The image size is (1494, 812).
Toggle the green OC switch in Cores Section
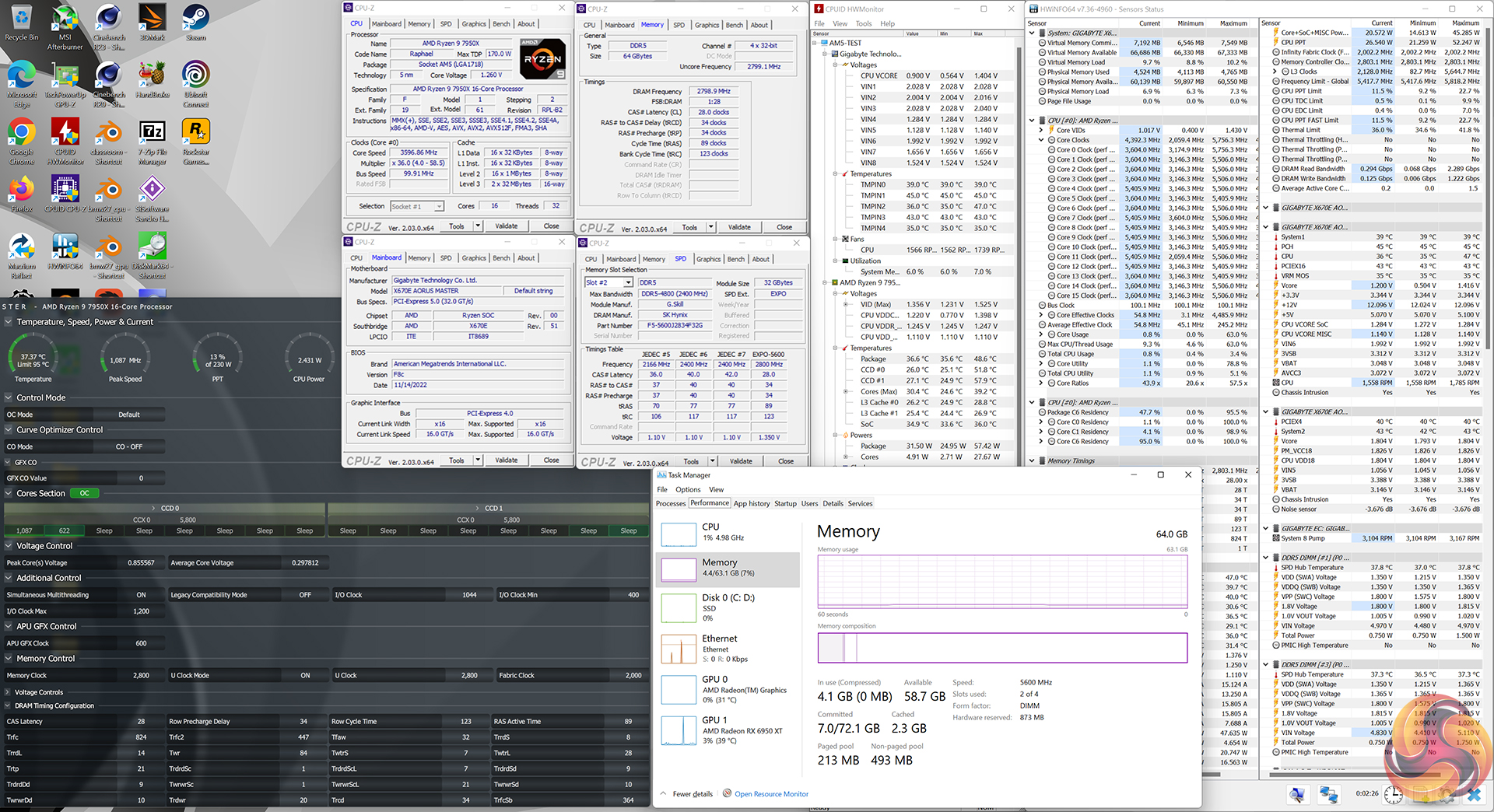[84, 493]
